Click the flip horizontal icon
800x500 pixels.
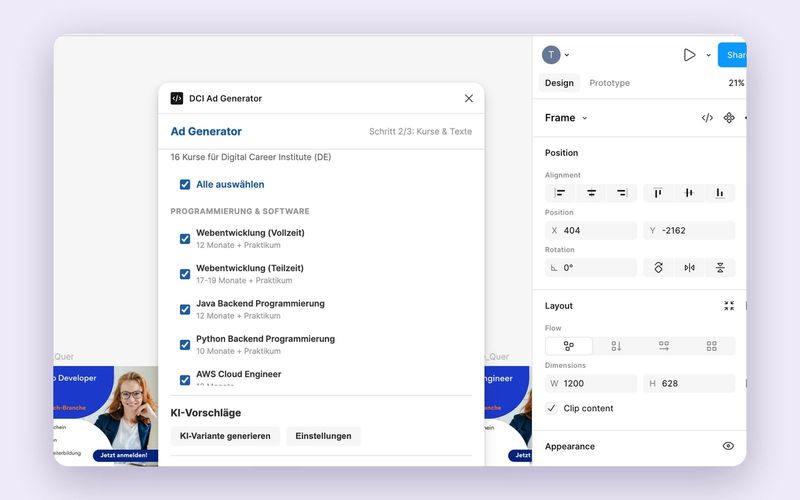click(x=689, y=268)
